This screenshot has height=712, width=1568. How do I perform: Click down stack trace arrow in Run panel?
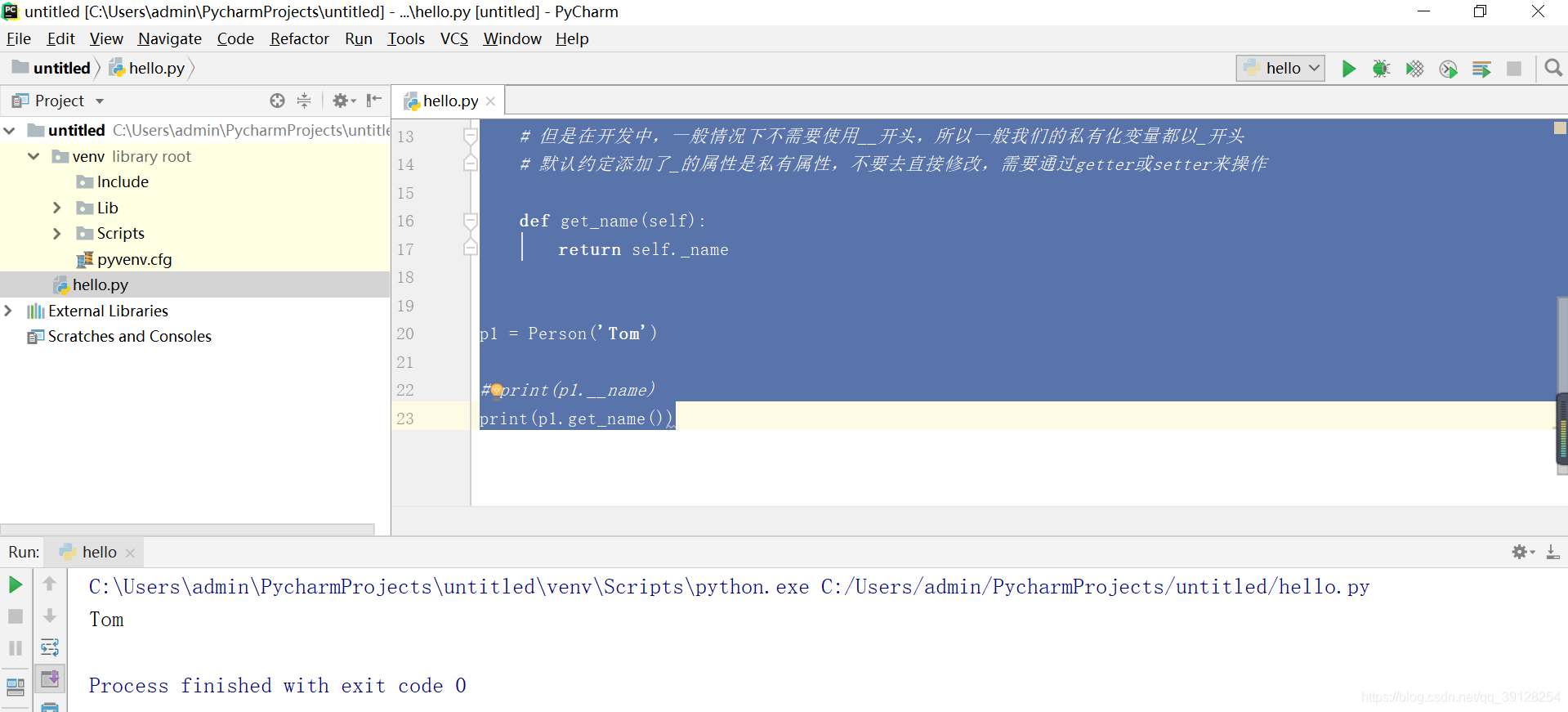point(49,616)
